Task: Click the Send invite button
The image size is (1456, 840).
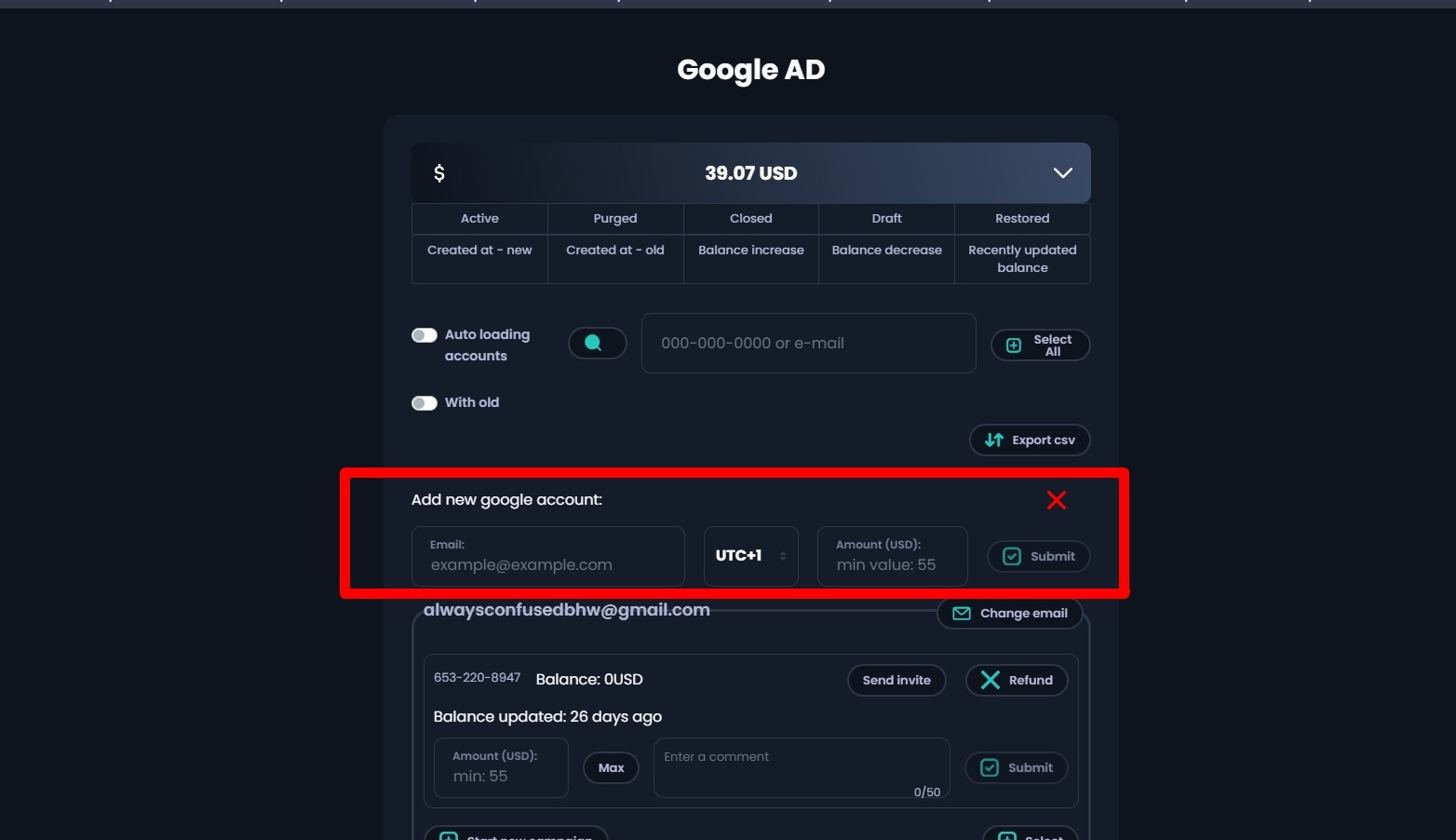Action: [x=897, y=681]
